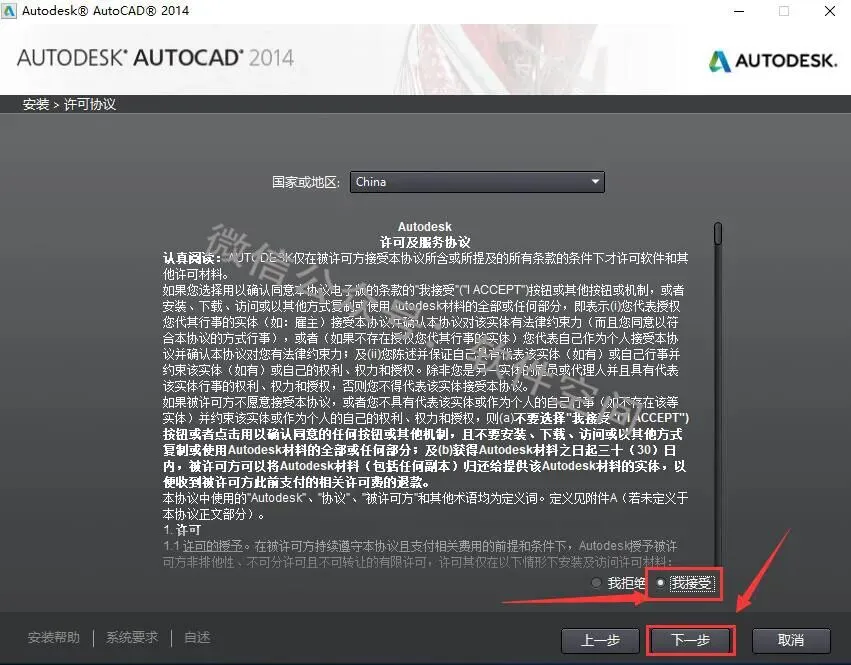Open the 系统要求 system requirements link
851x665 pixels.
[132, 637]
